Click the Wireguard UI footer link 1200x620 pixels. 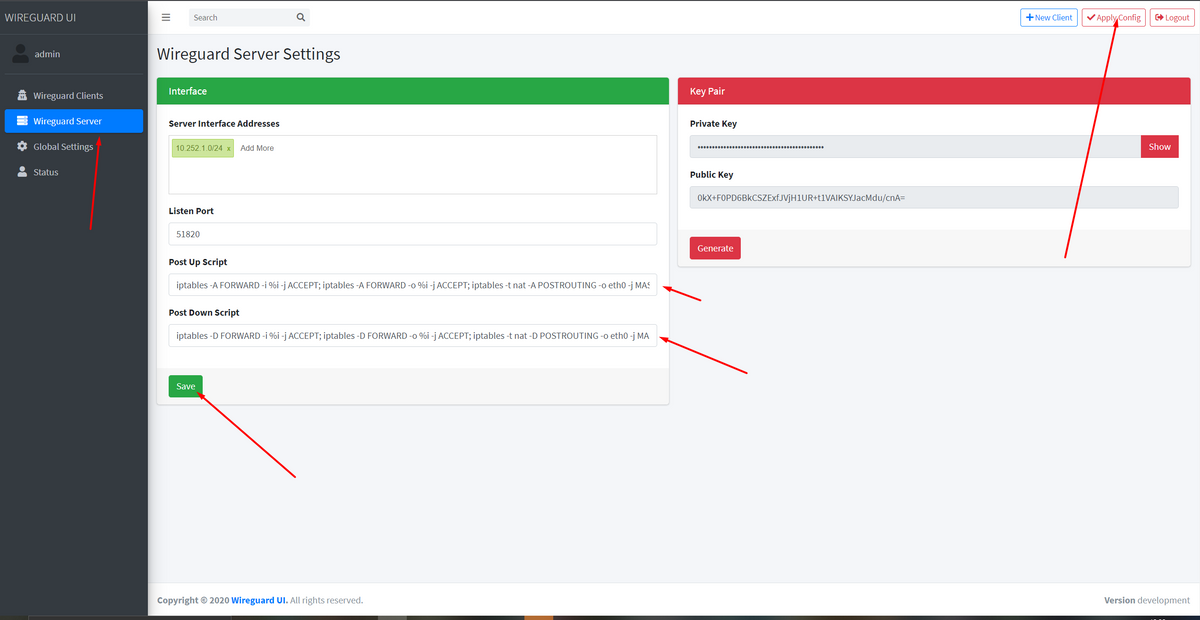pyautogui.click(x=259, y=600)
